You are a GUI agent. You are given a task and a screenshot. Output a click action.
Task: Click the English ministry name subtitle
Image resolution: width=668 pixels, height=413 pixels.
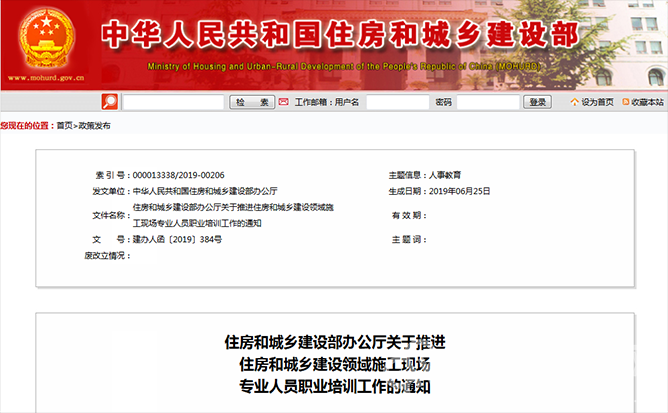(x=344, y=66)
